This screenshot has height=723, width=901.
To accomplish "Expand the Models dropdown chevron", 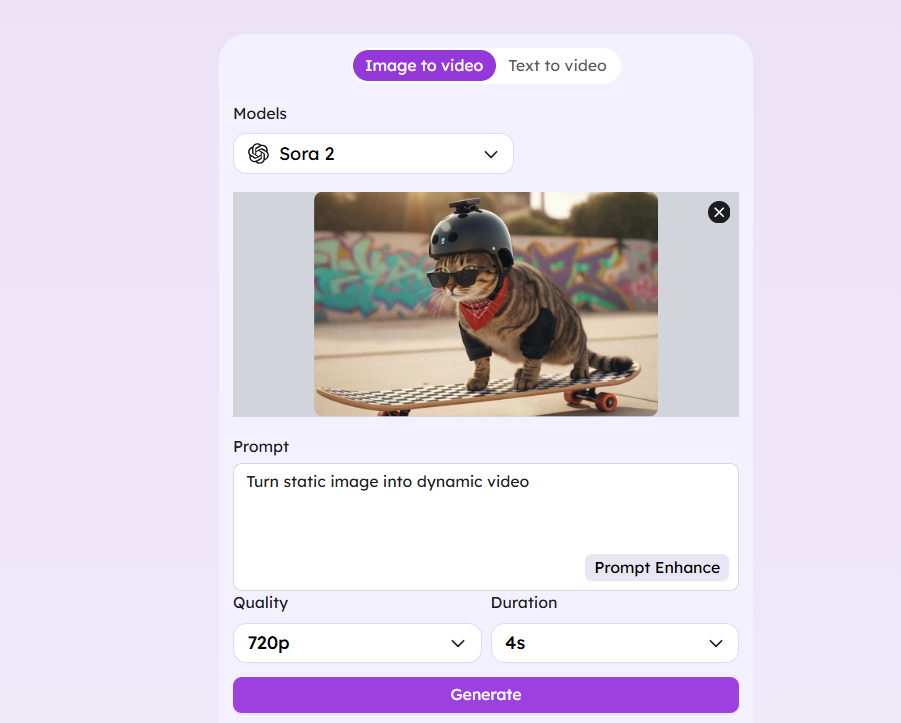I will click(491, 154).
